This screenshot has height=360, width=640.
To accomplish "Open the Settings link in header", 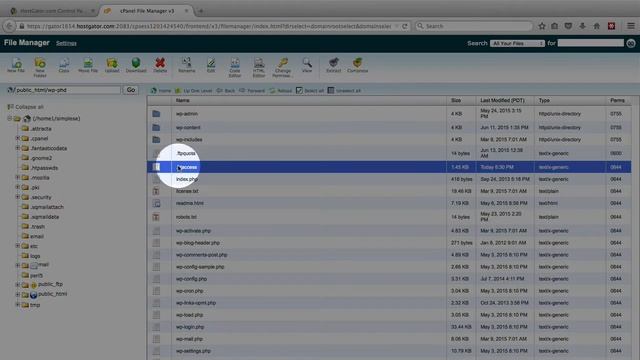I will [66, 43].
